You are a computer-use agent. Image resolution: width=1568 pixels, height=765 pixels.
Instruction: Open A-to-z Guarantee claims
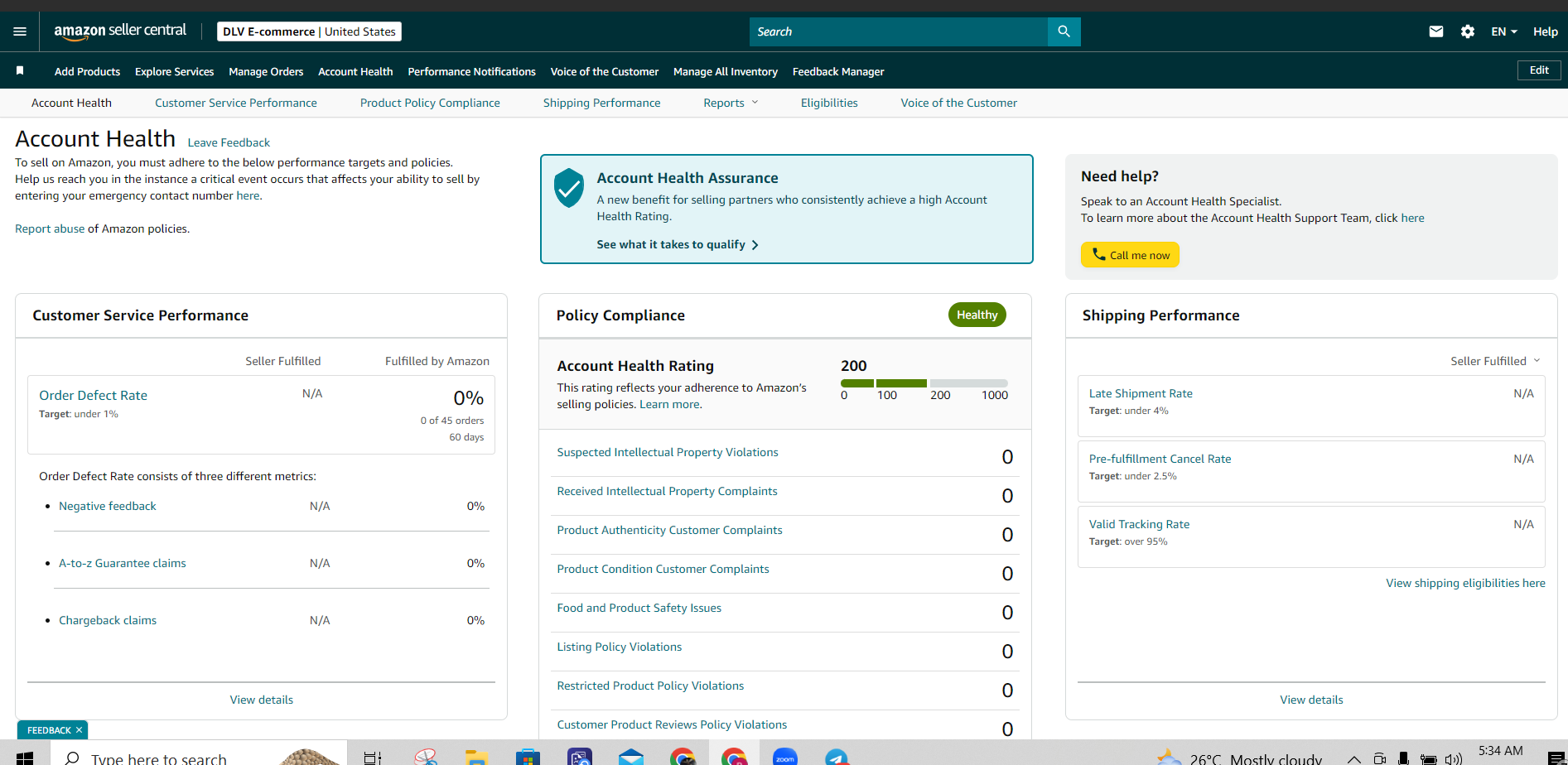123,563
